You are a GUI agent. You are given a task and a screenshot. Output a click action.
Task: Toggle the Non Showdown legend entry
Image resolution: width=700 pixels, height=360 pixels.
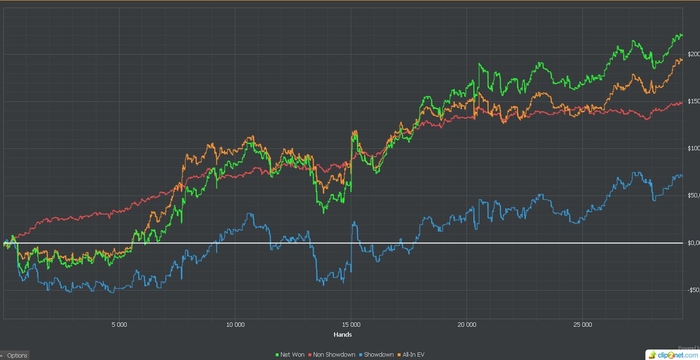point(331,355)
